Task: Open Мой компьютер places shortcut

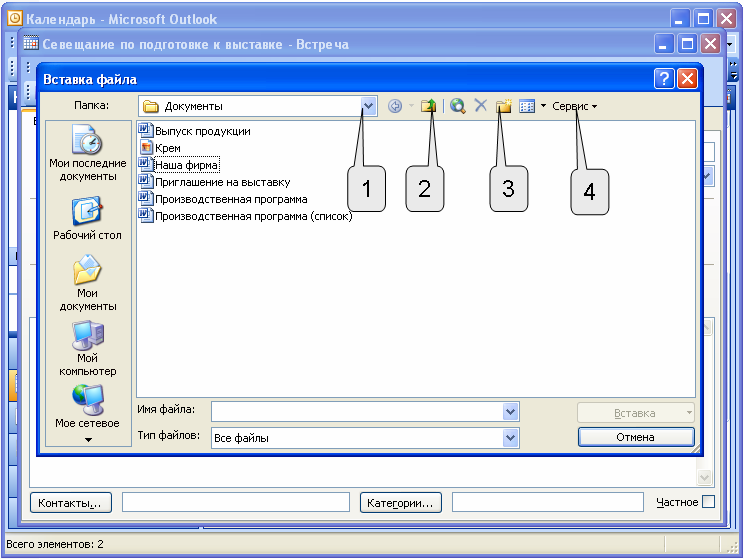Action: pos(87,349)
